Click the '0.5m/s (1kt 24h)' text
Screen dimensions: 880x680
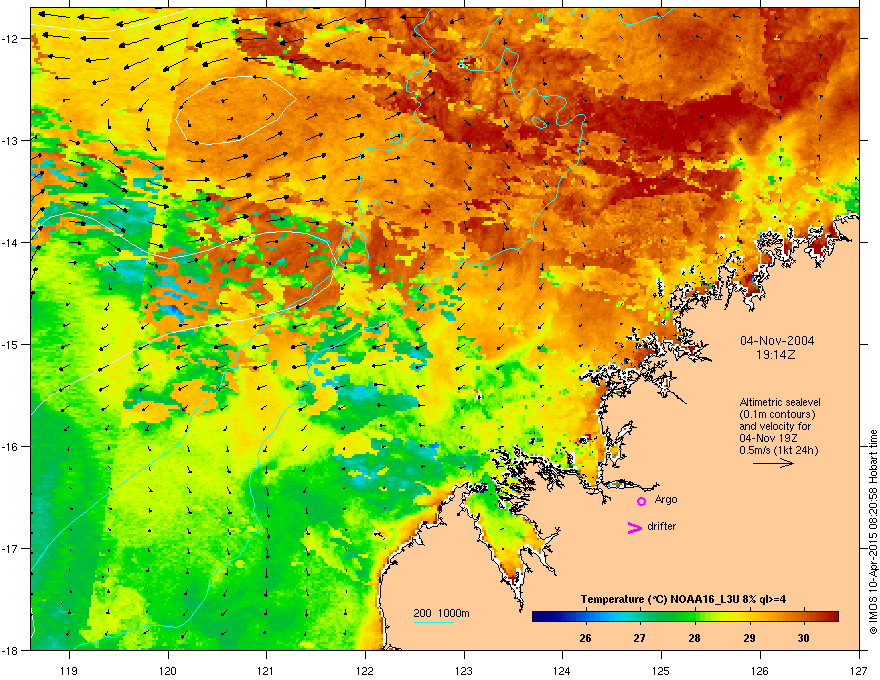(779, 450)
